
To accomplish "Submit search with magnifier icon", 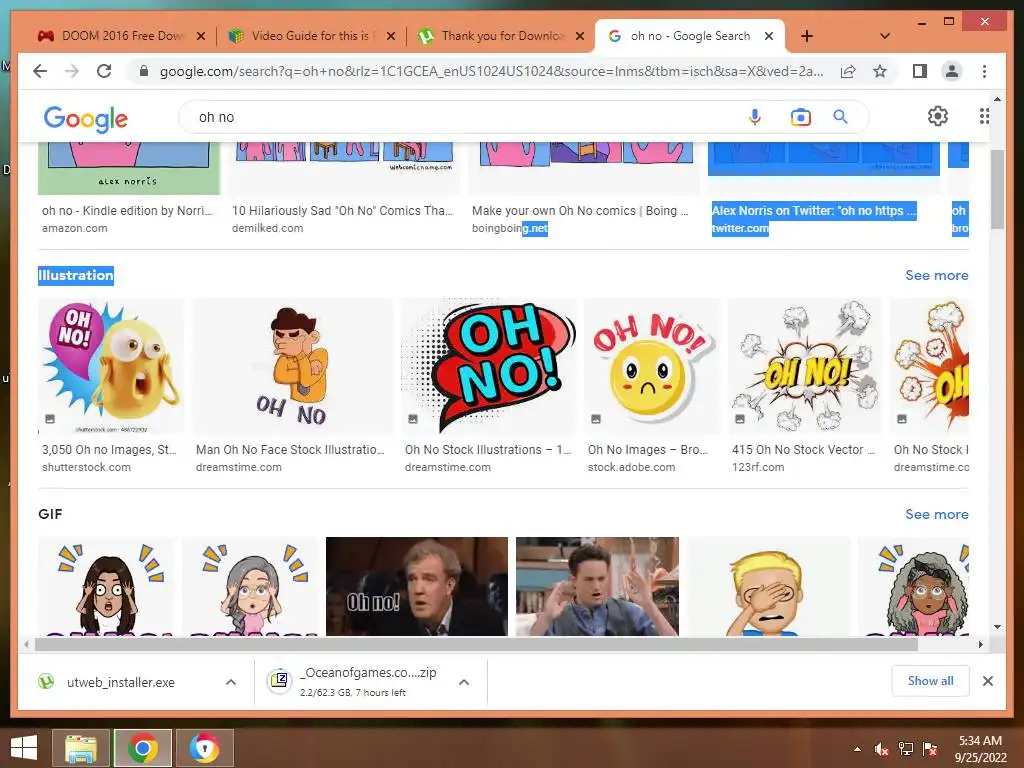I will 840,117.
